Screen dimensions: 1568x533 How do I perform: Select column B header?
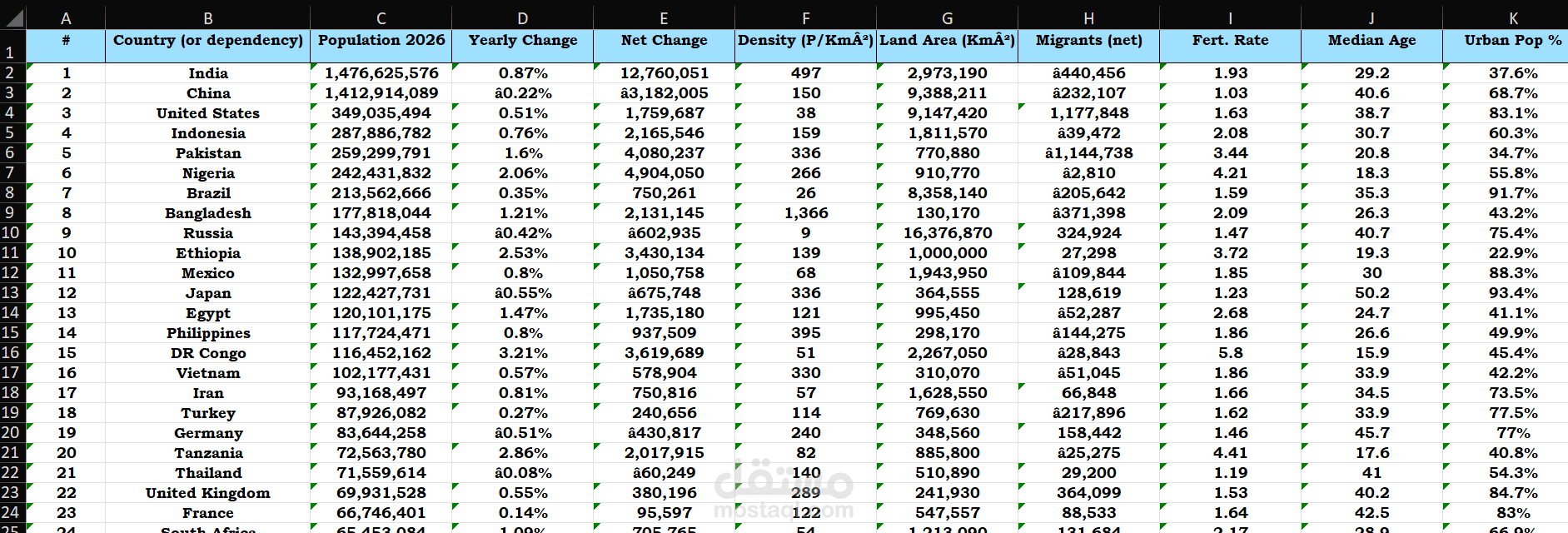pos(207,18)
